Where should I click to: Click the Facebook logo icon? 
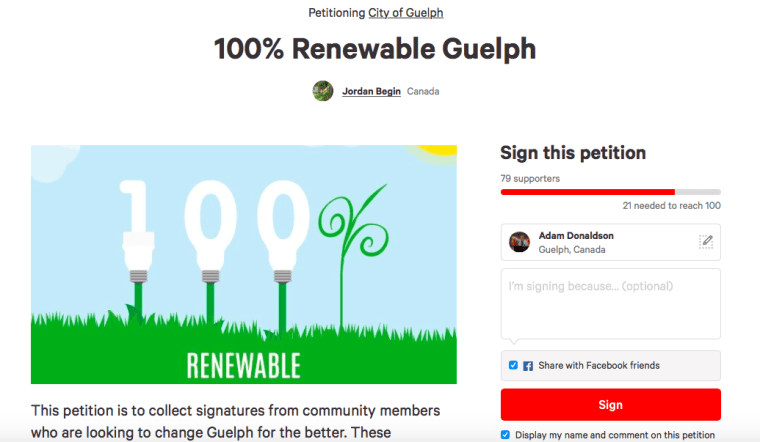528,366
